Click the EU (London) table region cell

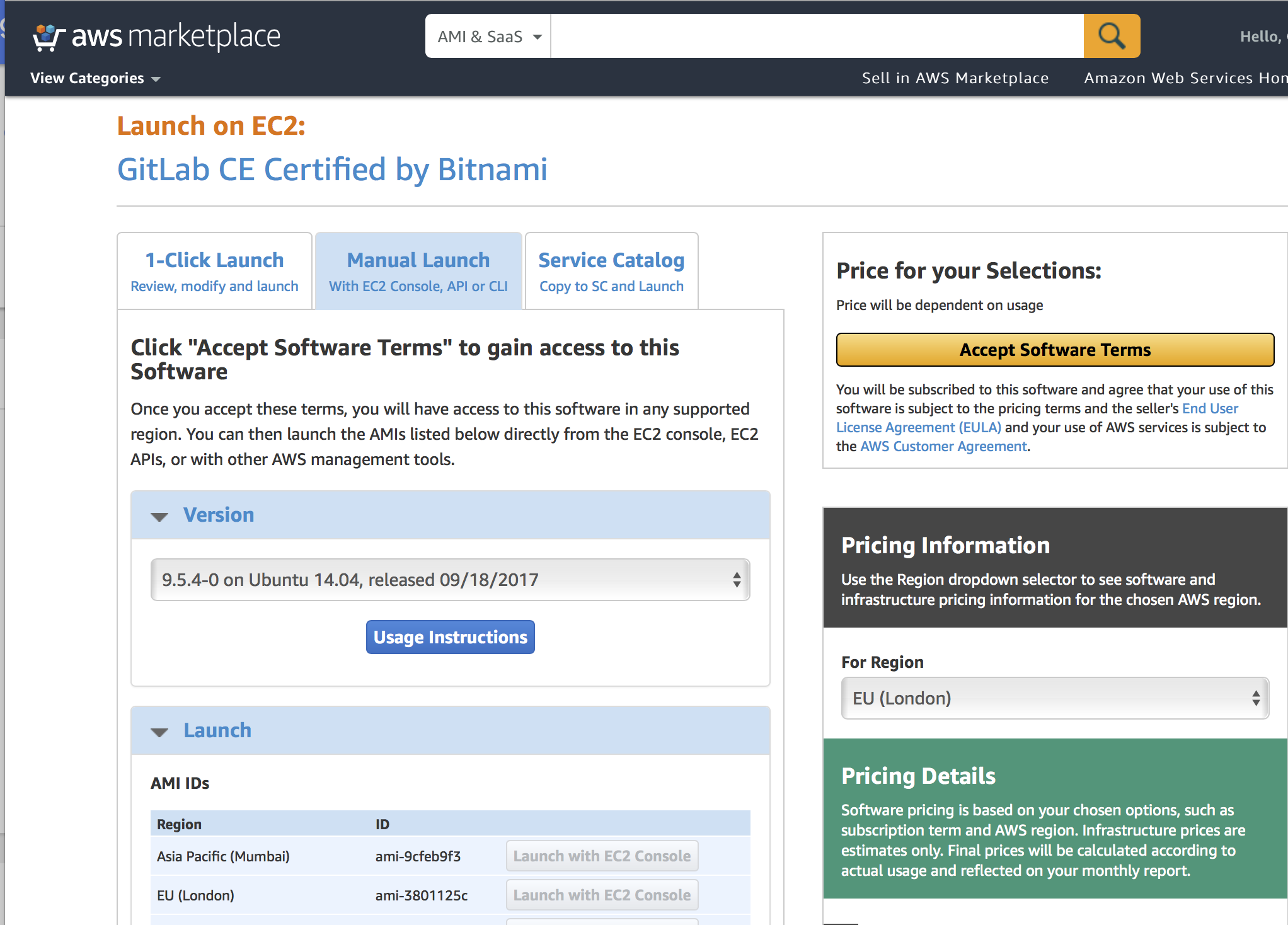click(195, 895)
